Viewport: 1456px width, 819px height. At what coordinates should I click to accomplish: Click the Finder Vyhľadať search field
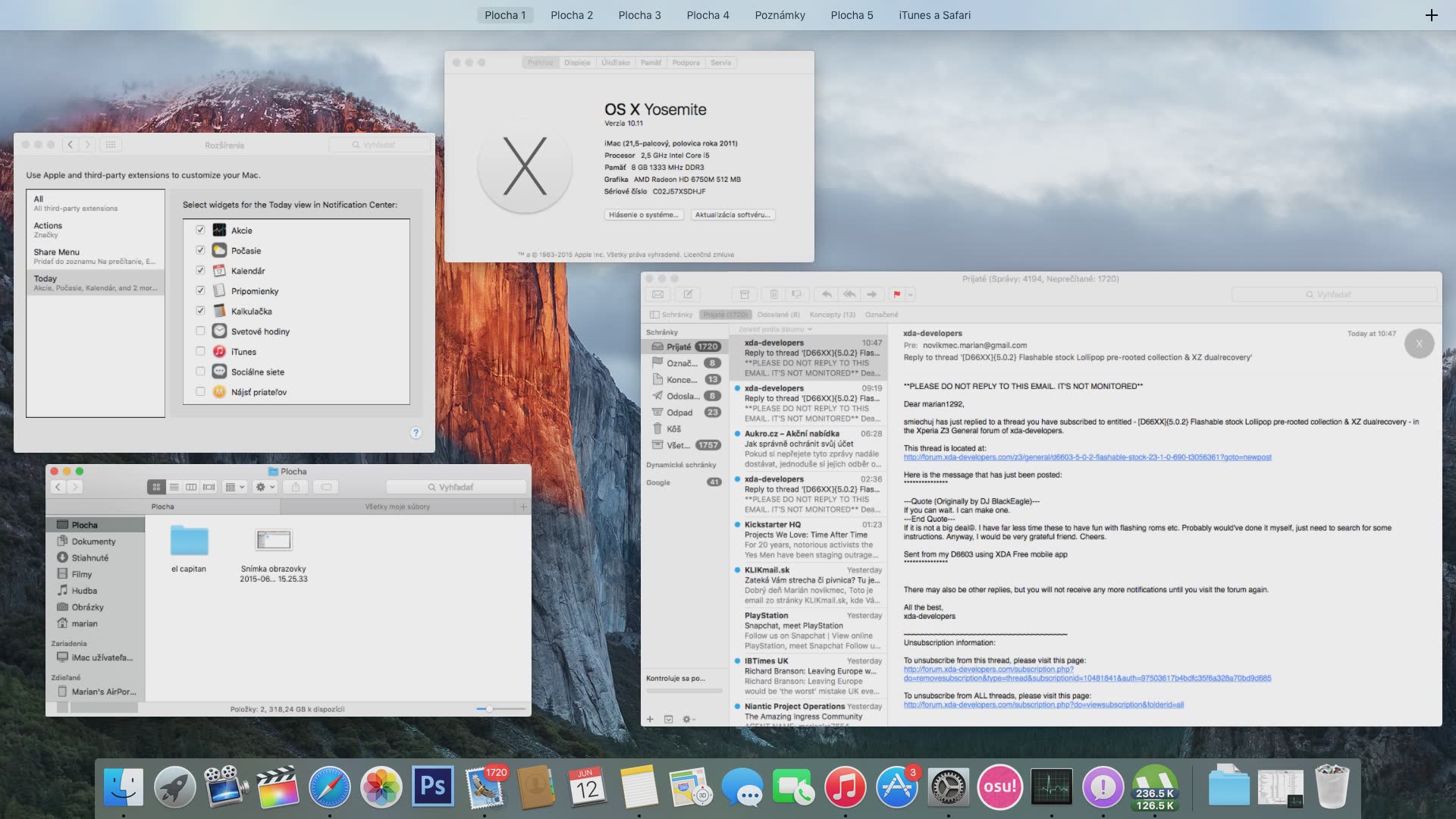point(456,487)
